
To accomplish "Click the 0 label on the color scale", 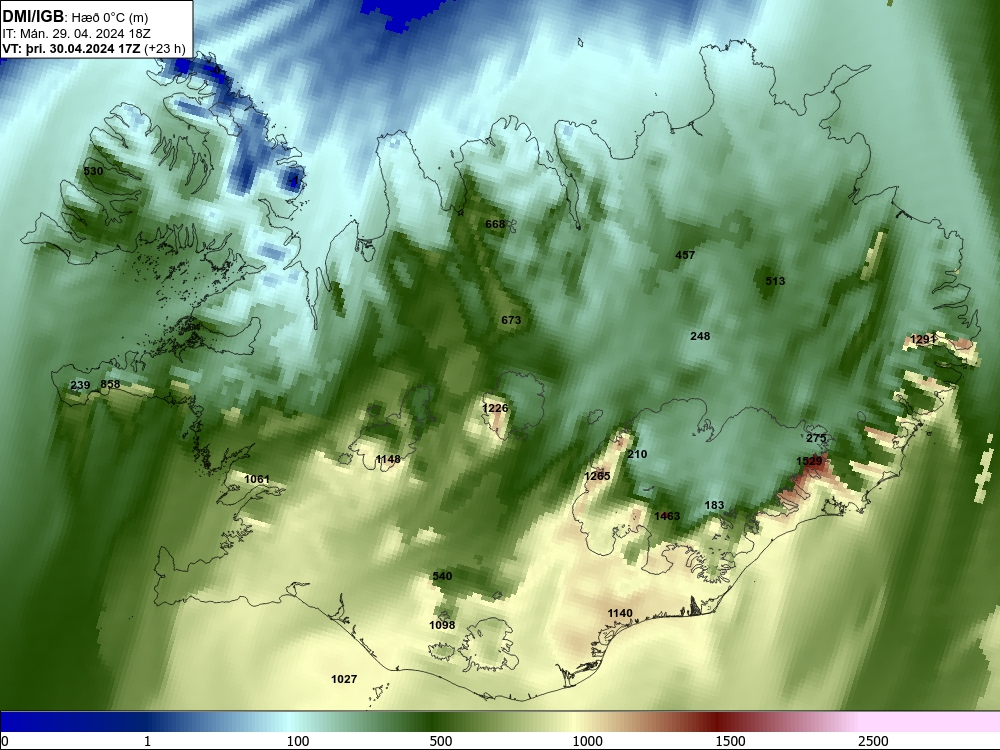I will click(x=5, y=741).
